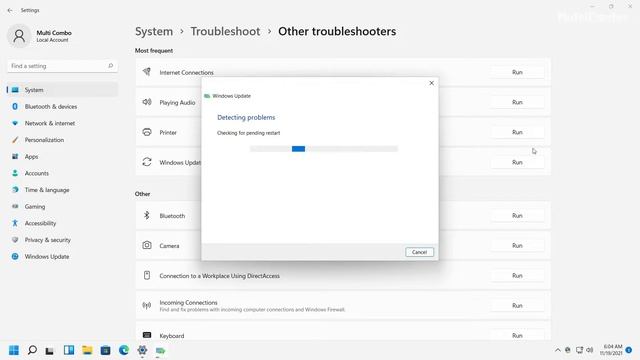Run the Camera troubleshooter

517,246
